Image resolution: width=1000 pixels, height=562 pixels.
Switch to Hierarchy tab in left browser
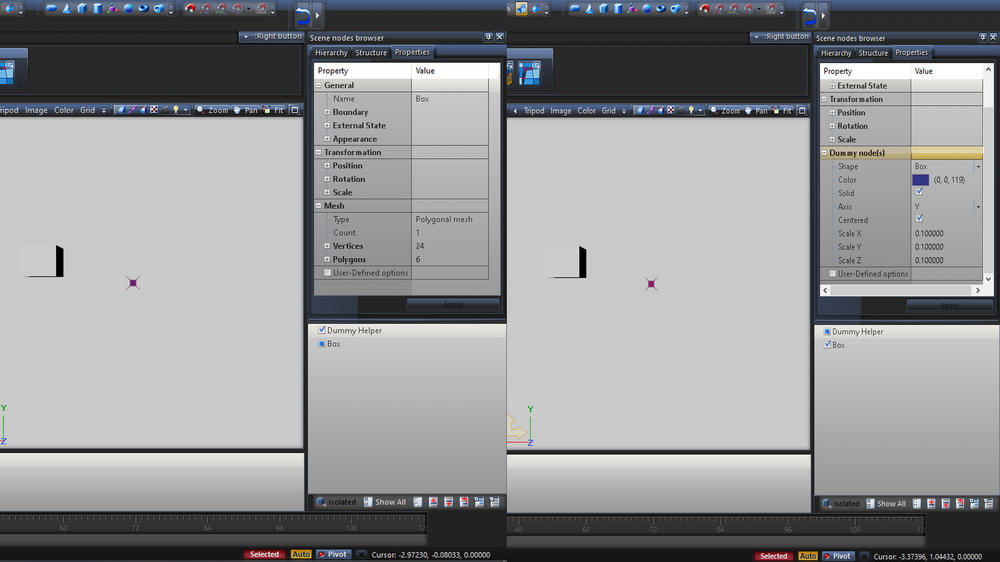(331, 53)
